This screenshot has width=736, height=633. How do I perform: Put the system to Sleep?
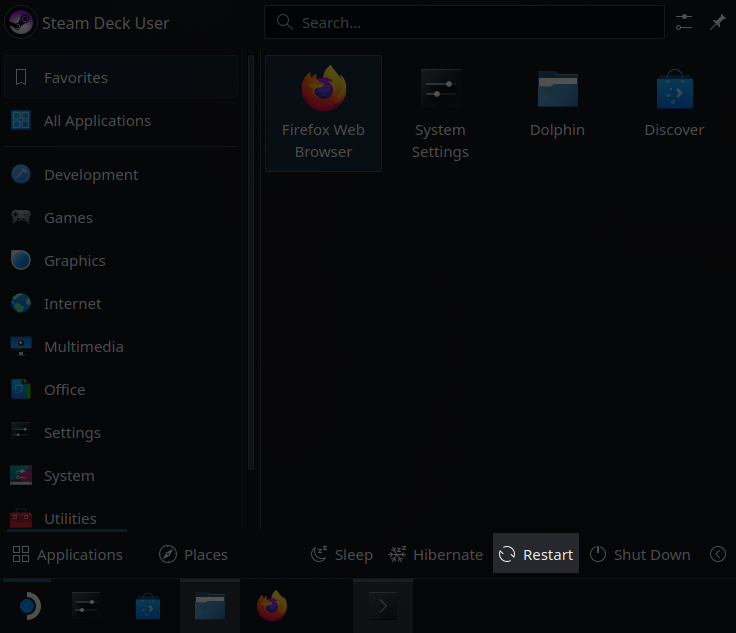[x=341, y=554]
